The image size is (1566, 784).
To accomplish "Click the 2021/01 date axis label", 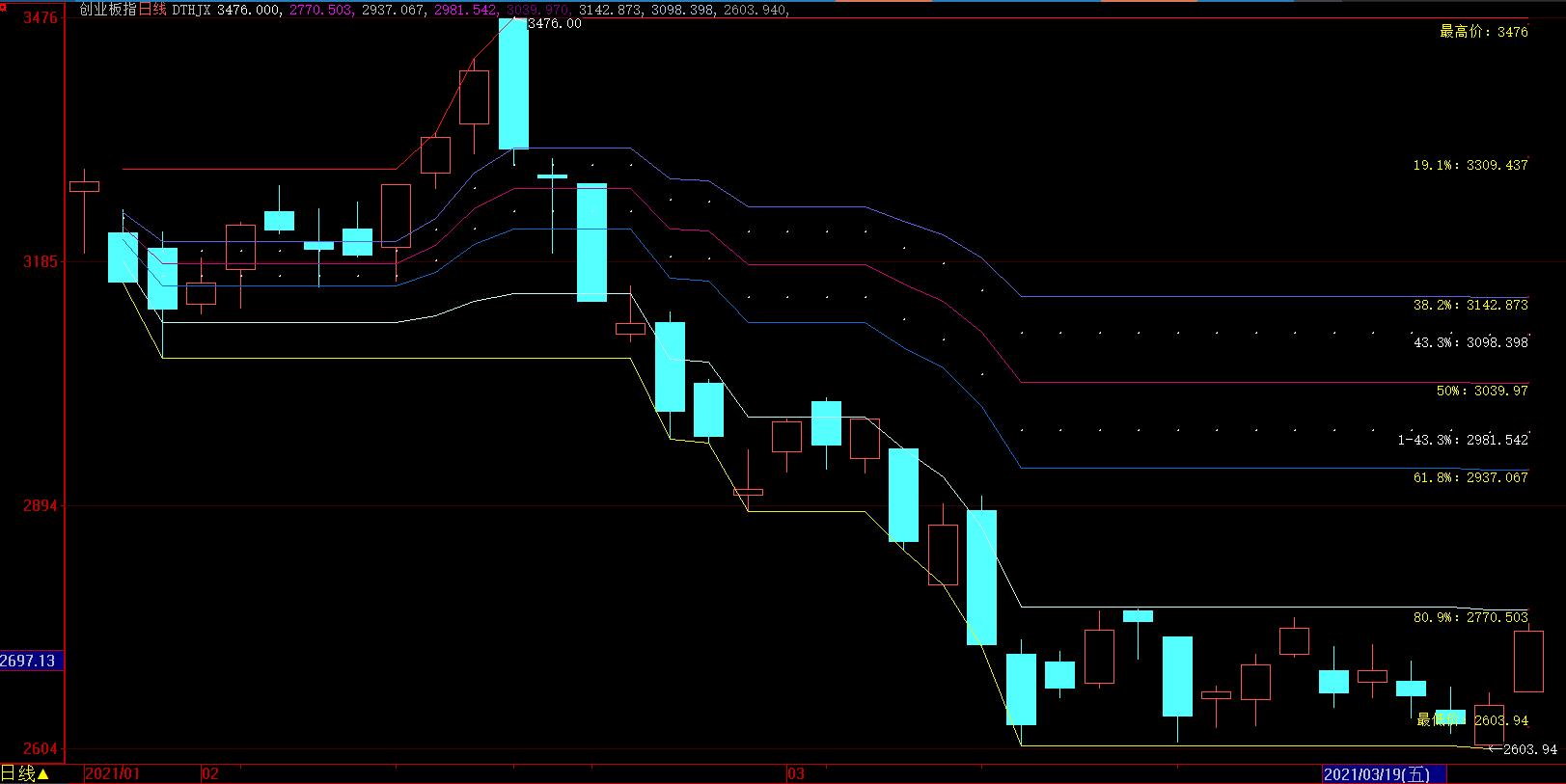I will (x=113, y=773).
